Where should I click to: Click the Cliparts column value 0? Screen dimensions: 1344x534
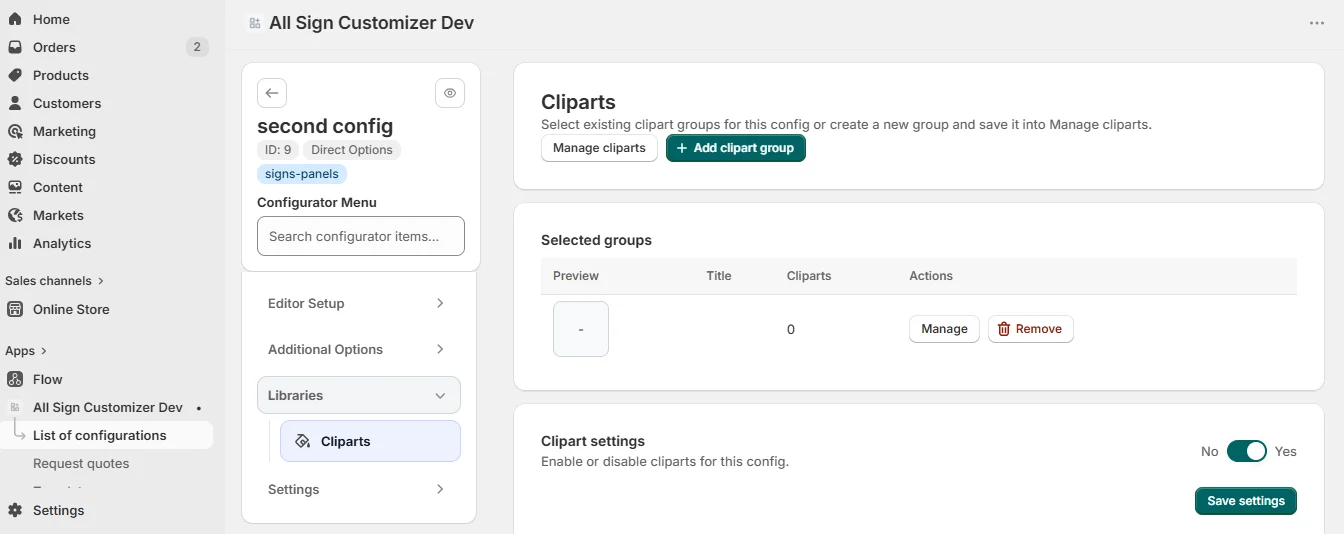click(791, 329)
